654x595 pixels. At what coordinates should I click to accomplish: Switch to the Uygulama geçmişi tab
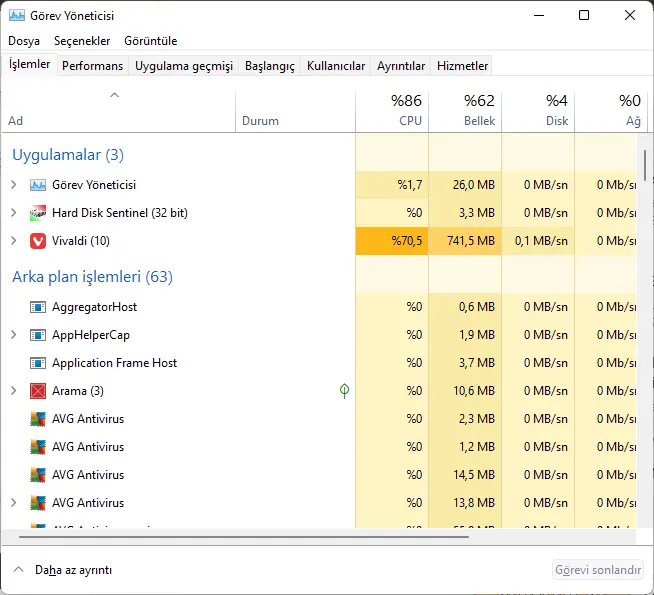tap(184, 66)
